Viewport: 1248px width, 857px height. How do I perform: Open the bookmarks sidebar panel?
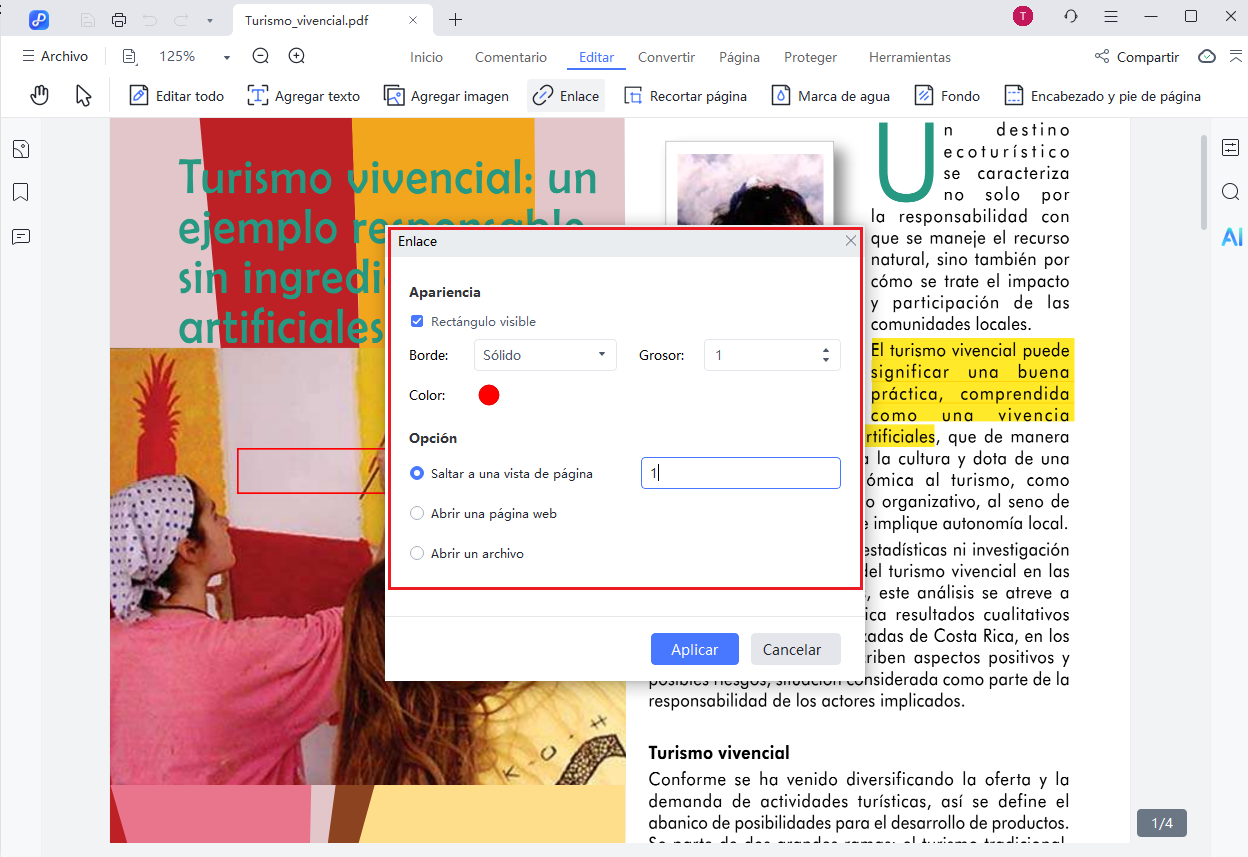[20, 192]
